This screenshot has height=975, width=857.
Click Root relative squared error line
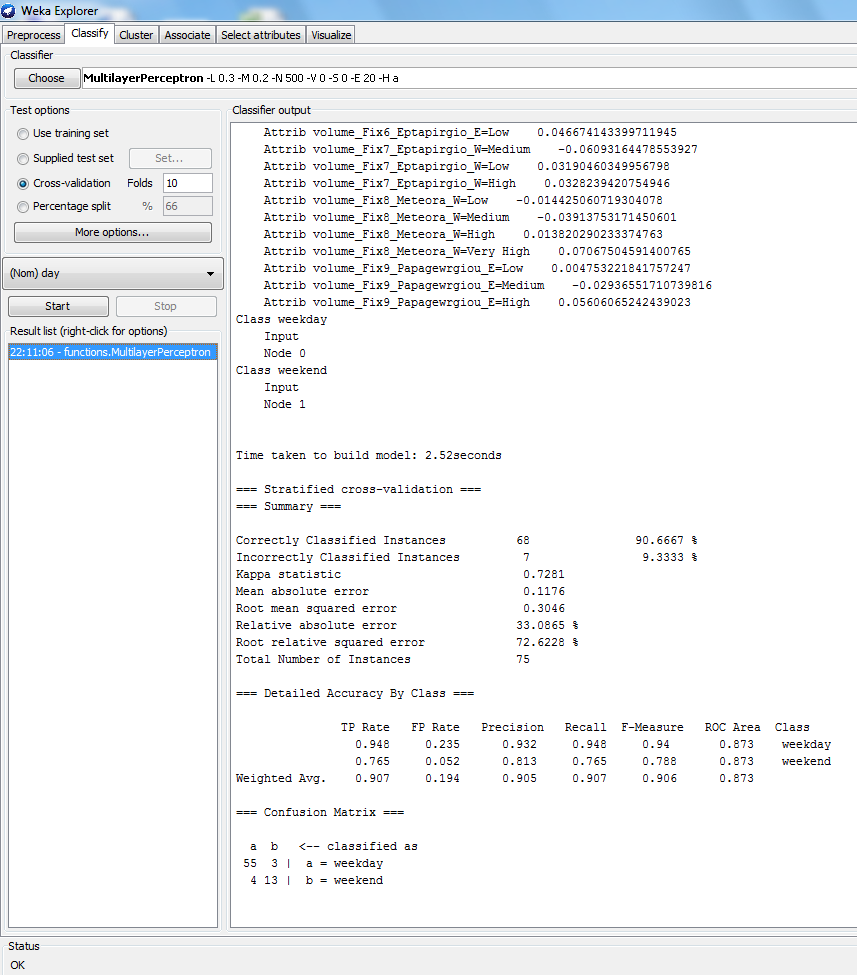[x=407, y=642]
